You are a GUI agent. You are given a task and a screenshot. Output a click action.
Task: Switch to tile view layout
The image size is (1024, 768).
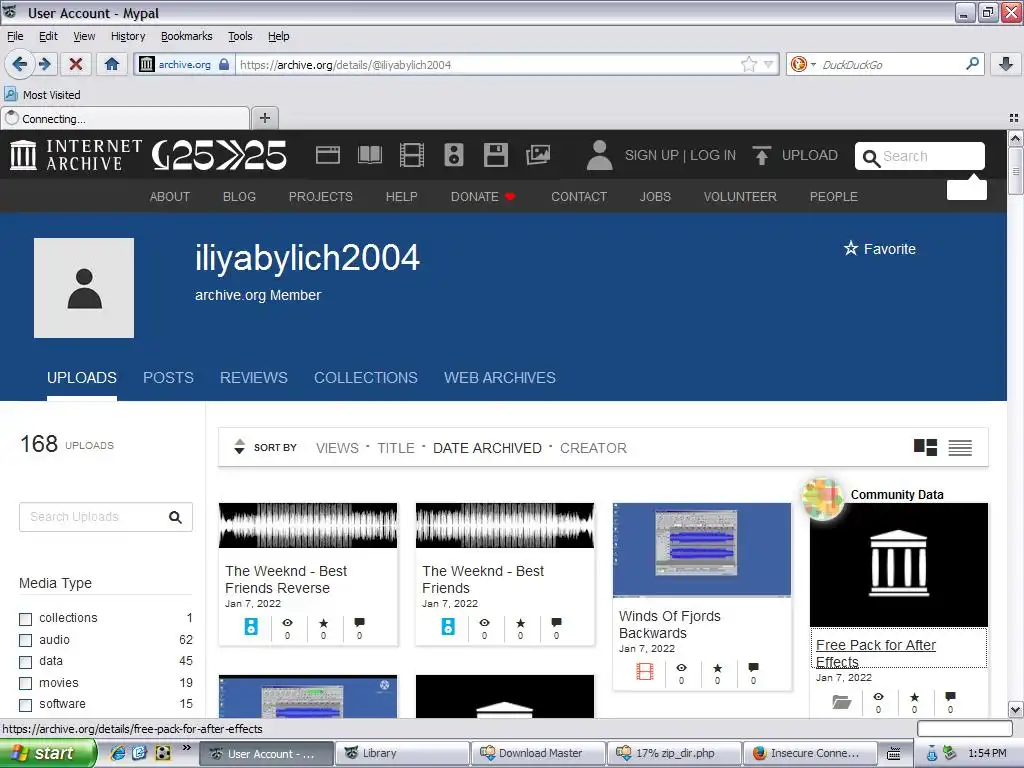point(925,447)
